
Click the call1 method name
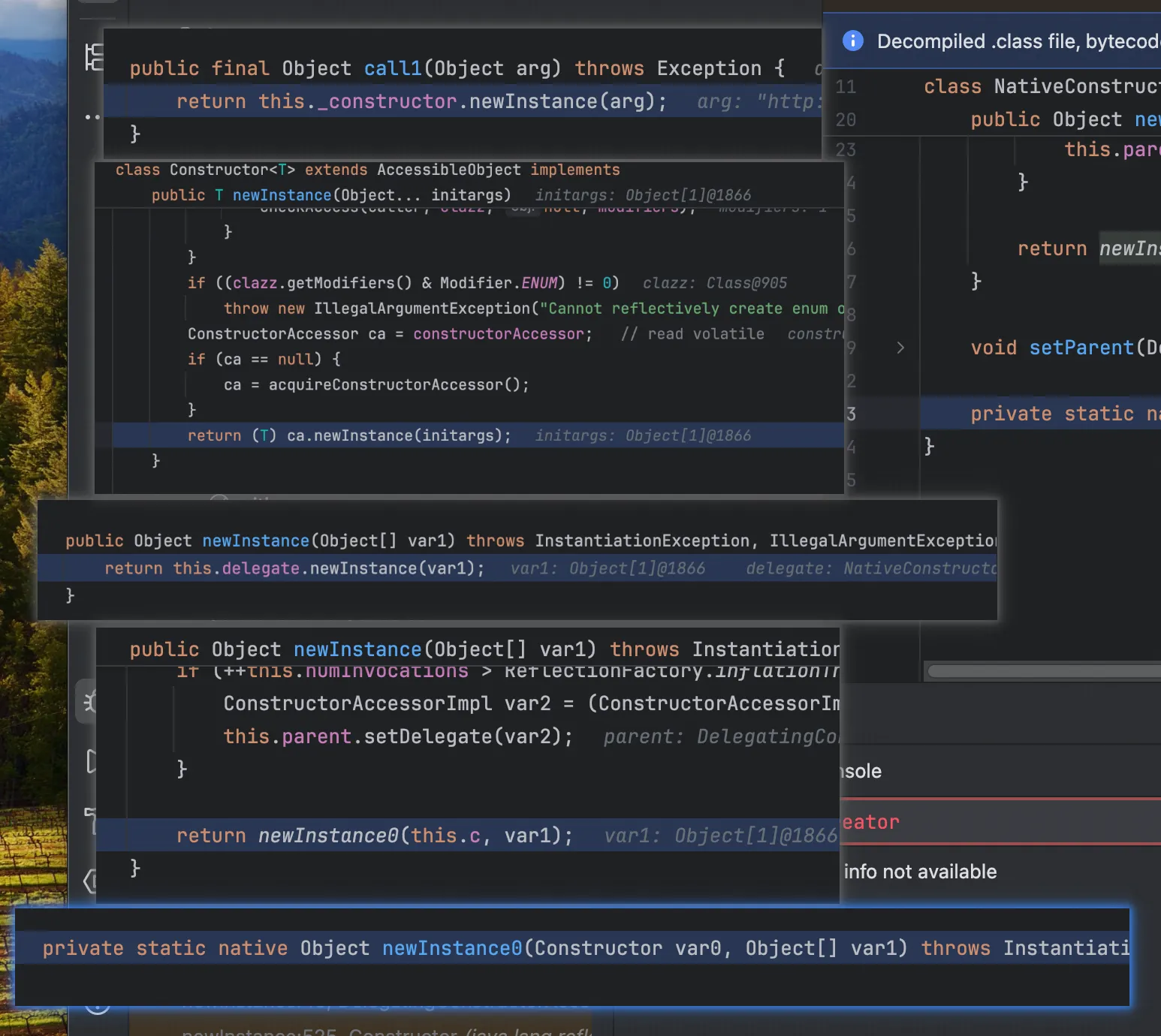tap(393, 69)
